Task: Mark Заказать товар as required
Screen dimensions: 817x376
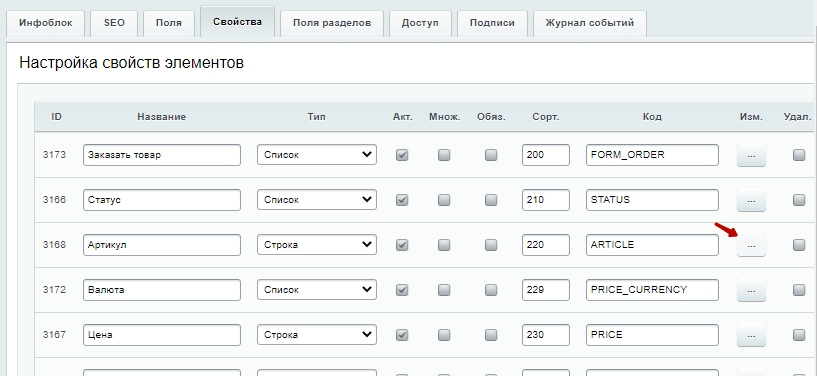Action: (x=491, y=155)
